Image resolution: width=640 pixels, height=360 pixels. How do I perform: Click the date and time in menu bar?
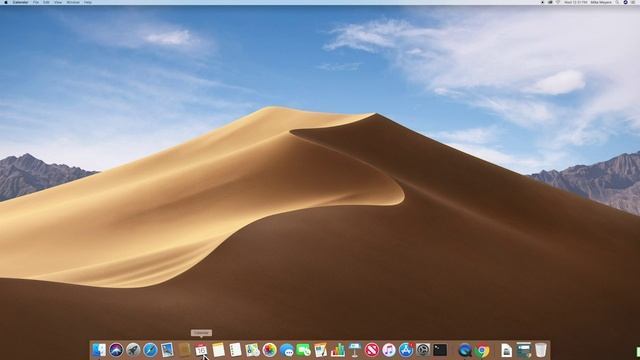[576, 2]
